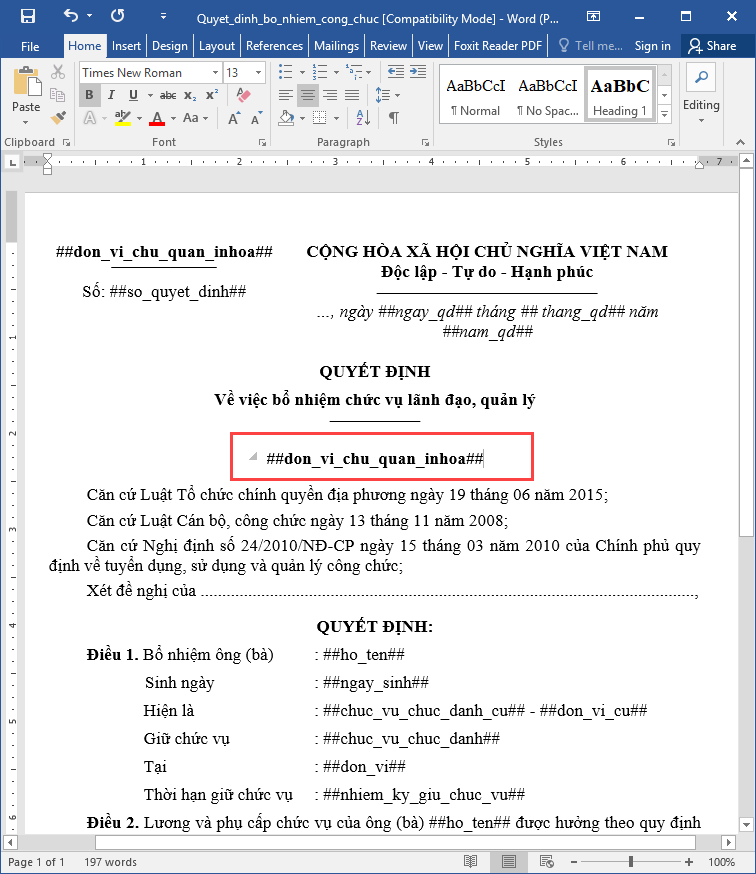Apply the Heading 1 style thumbnail
The width and height of the screenshot is (756, 874).
click(619, 95)
